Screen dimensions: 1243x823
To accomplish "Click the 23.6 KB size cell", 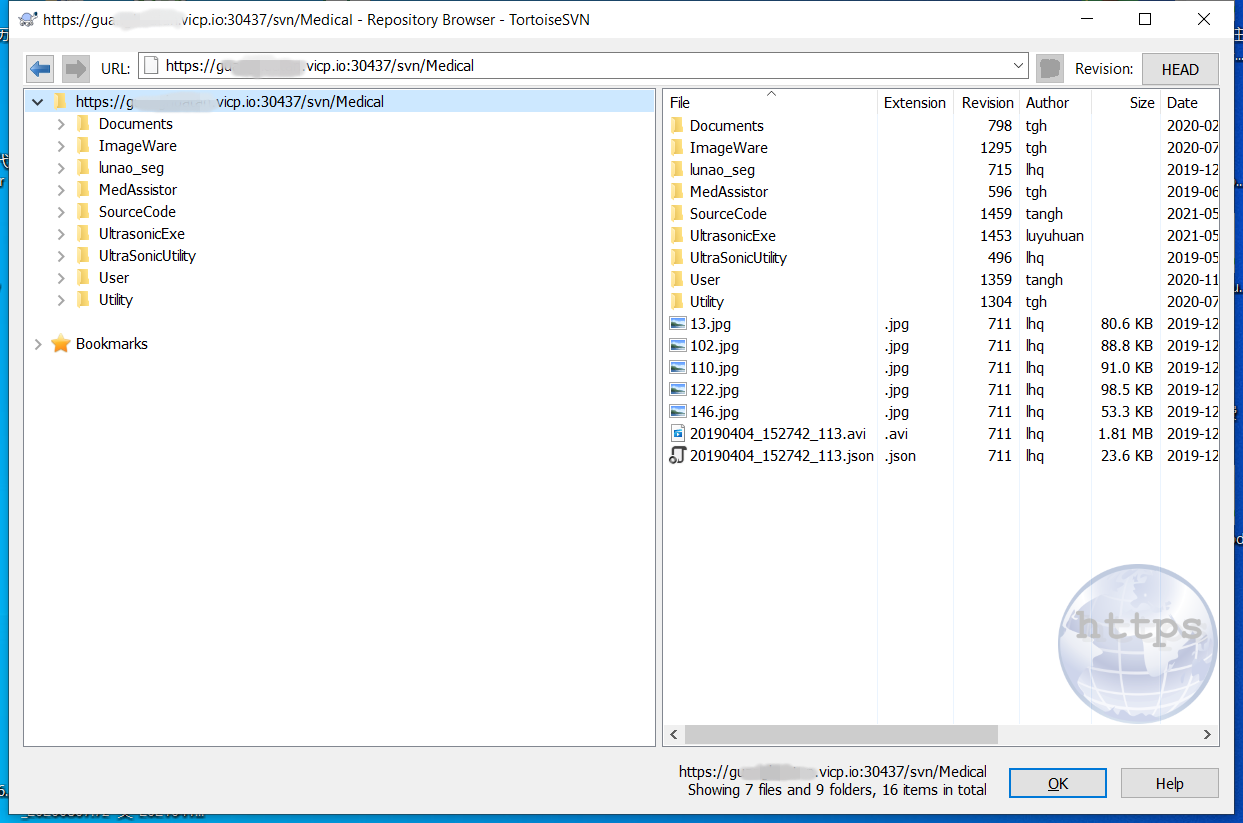I will [1127, 456].
